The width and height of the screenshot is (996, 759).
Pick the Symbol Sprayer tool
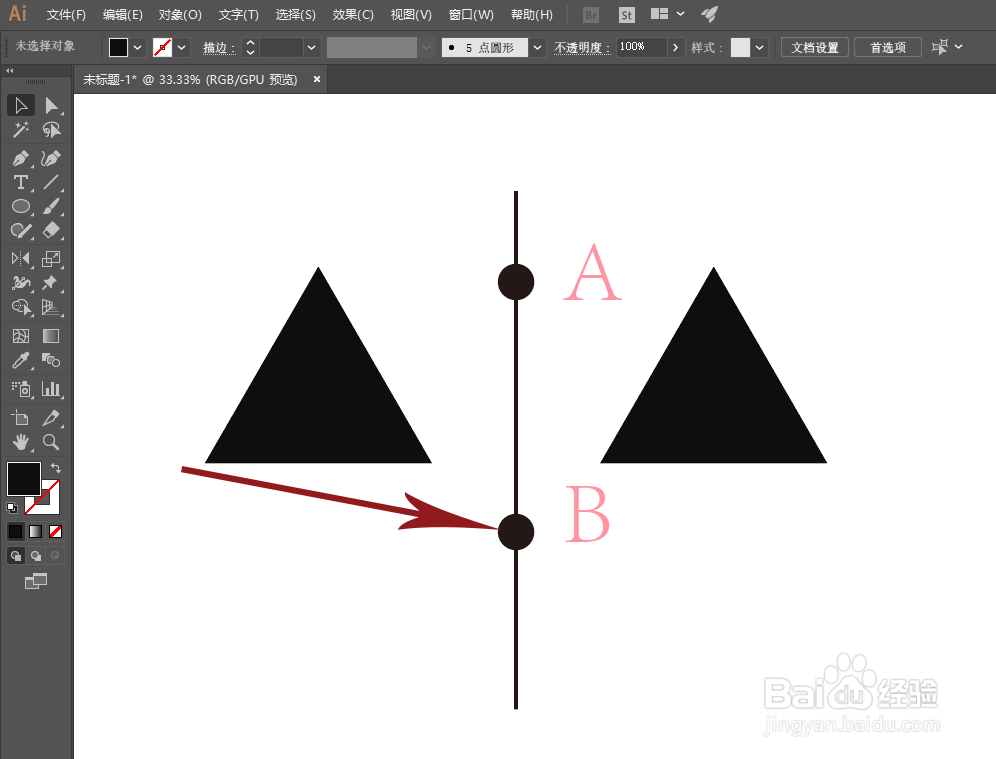point(21,389)
